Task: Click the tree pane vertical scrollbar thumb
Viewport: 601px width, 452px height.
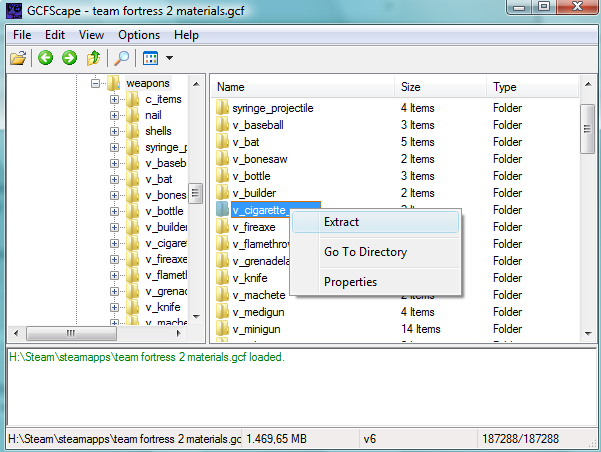Action: 195,193
